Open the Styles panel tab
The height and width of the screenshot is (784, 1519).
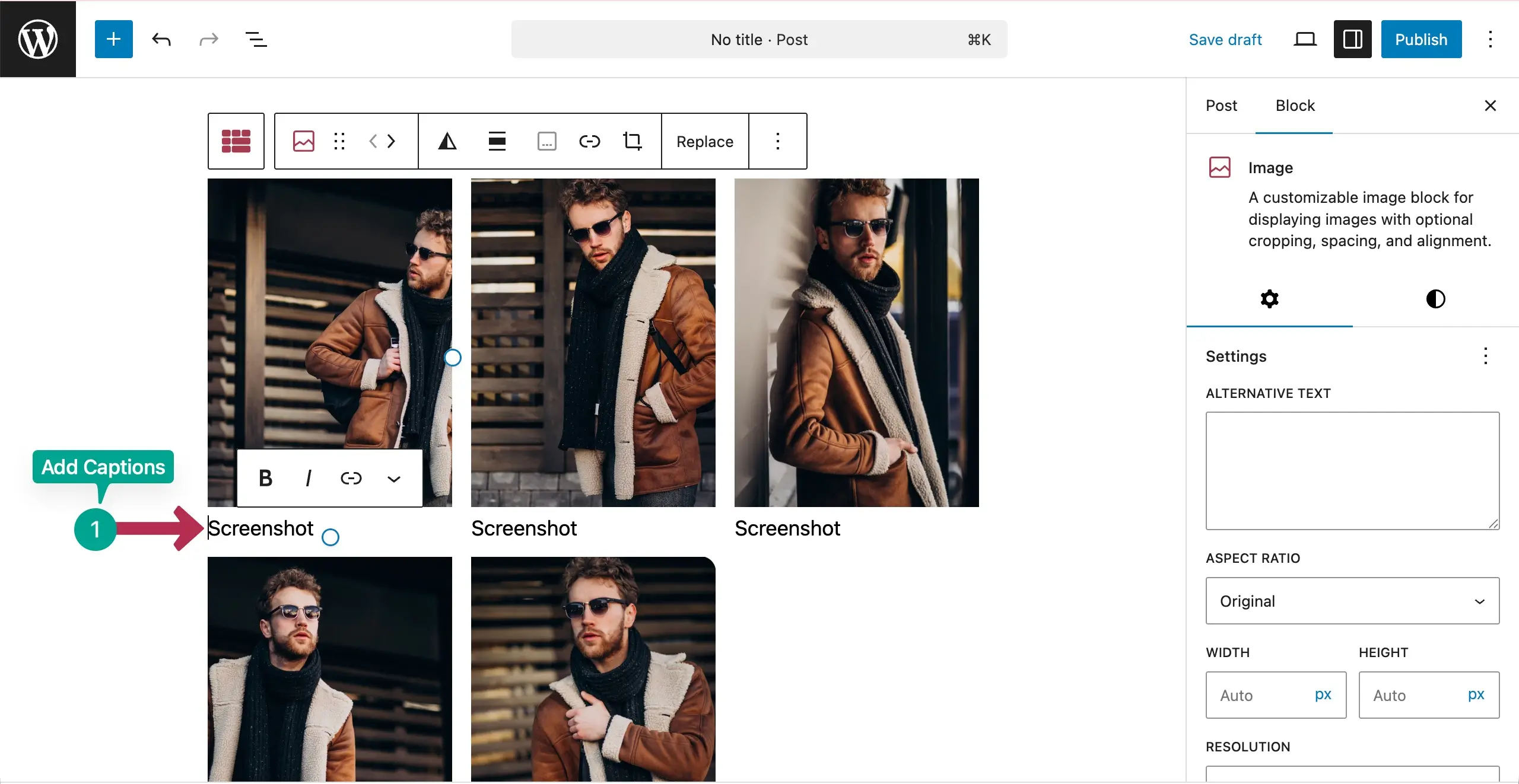coord(1435,298)
